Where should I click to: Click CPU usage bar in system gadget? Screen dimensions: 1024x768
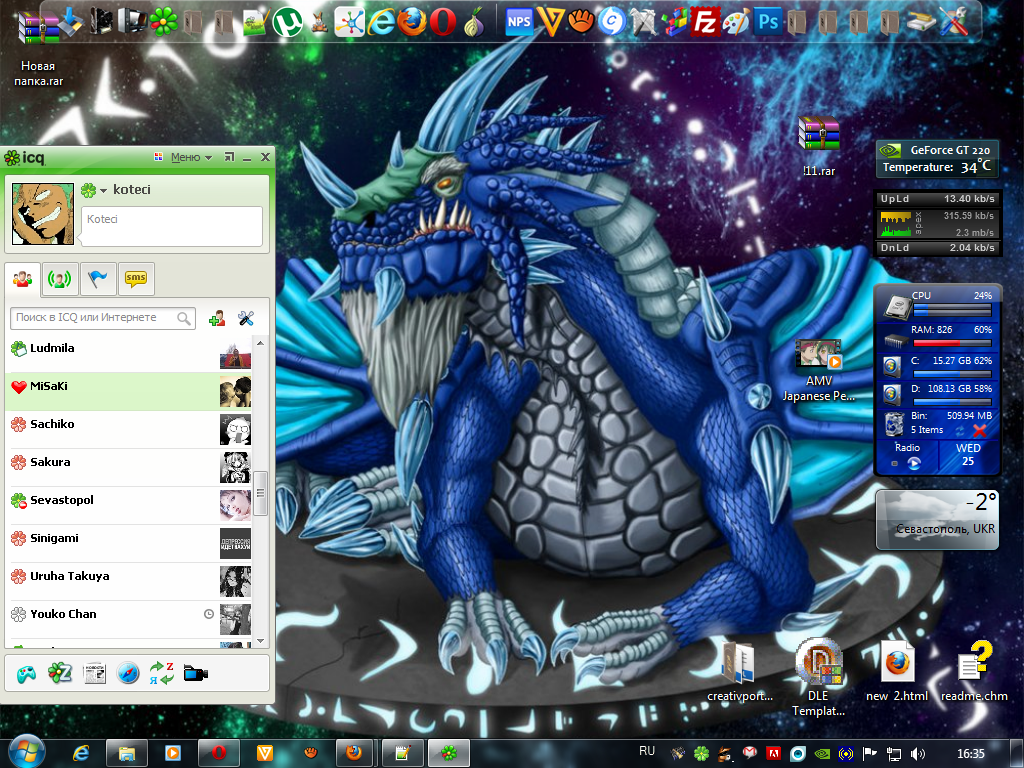(x=952, y=309)
